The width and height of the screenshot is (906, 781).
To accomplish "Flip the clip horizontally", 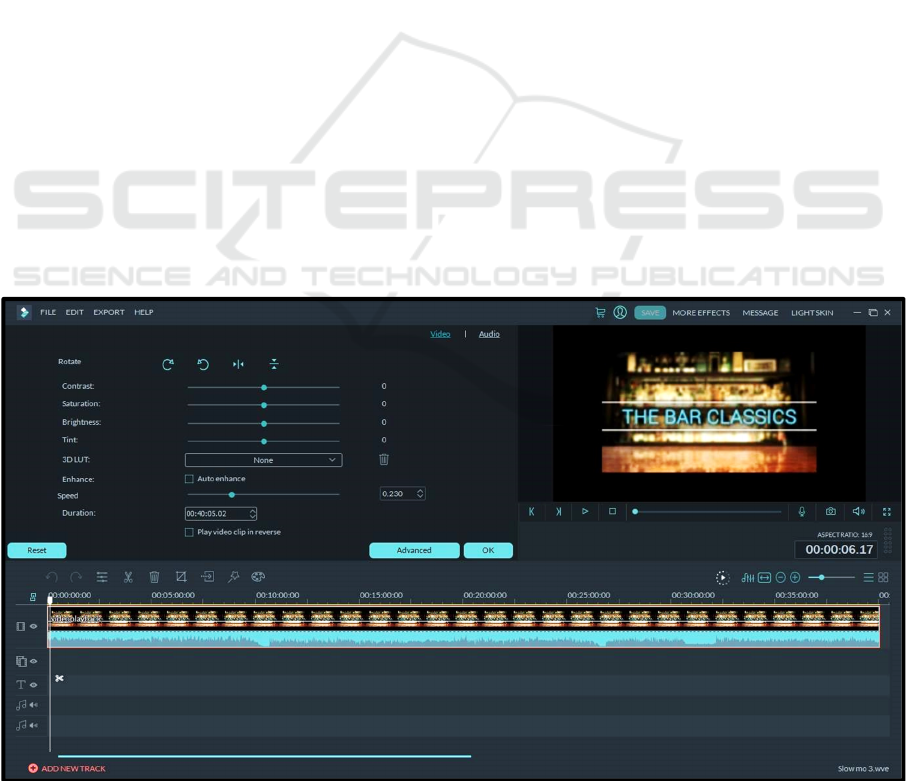I will pyautogui.click(x=238, y=365).
